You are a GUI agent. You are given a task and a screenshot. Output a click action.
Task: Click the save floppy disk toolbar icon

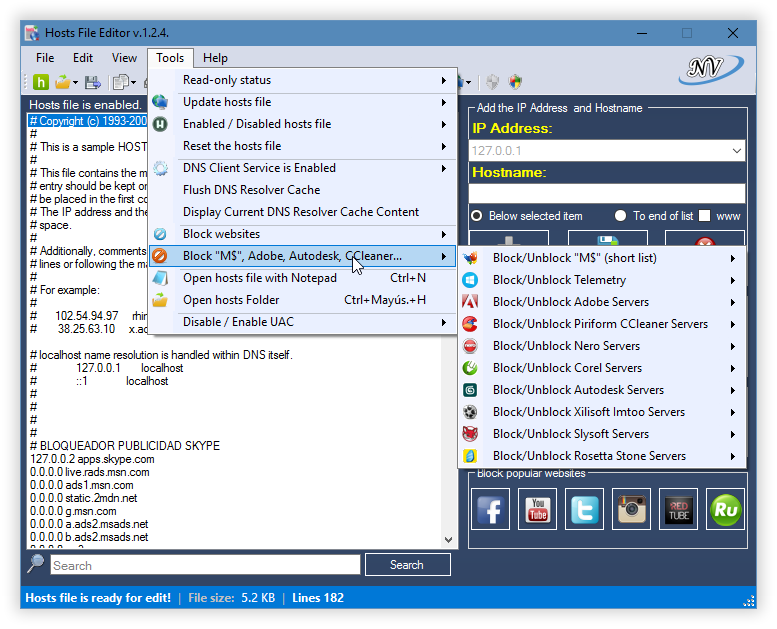pyautogui.click(x=93, y=82)
